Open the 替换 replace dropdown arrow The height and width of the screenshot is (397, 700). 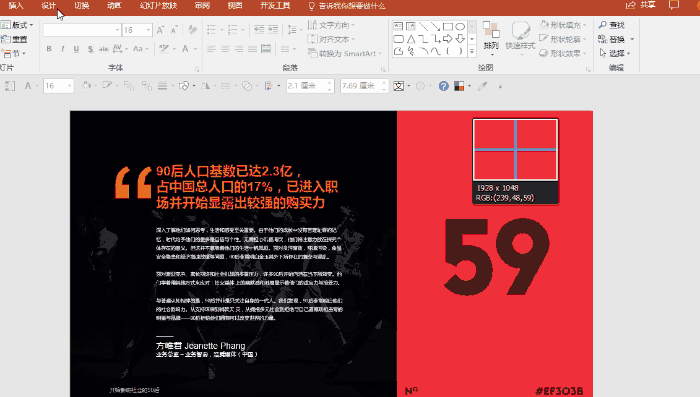click(x=632, y=39)
